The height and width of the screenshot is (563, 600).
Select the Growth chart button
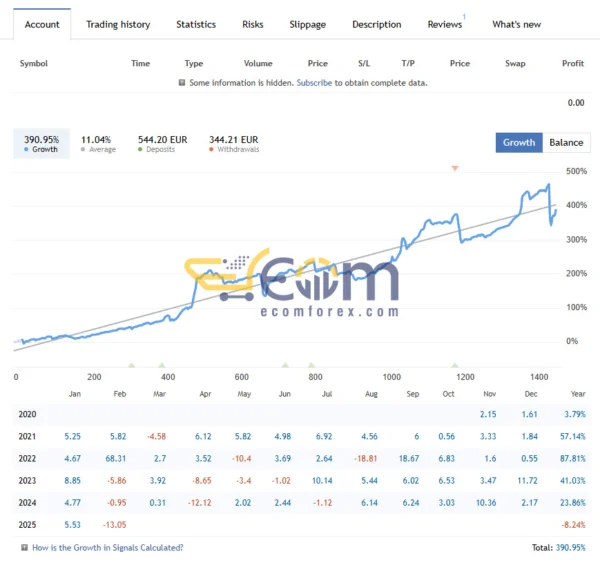(x=519, y=142)
